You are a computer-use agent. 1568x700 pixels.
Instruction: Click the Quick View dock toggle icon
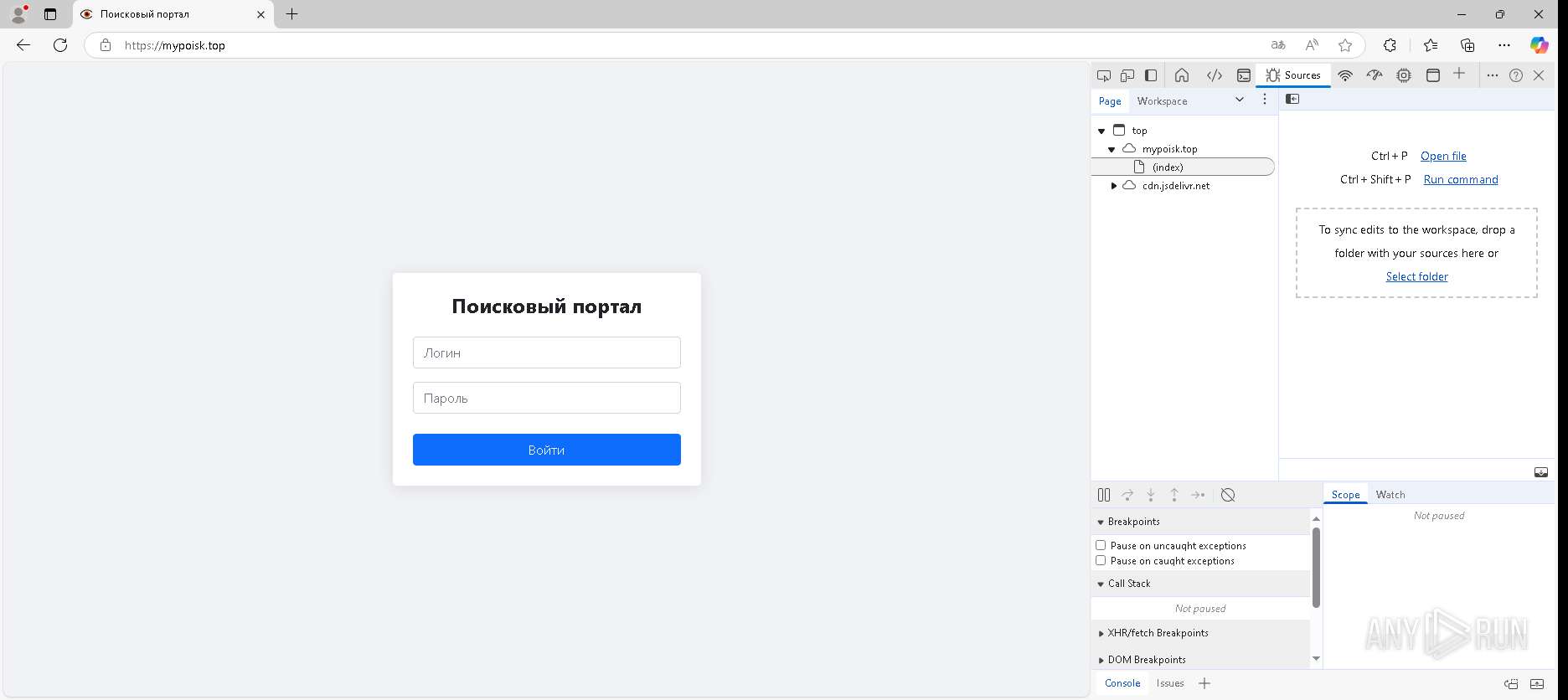[x=1511, y=684]
